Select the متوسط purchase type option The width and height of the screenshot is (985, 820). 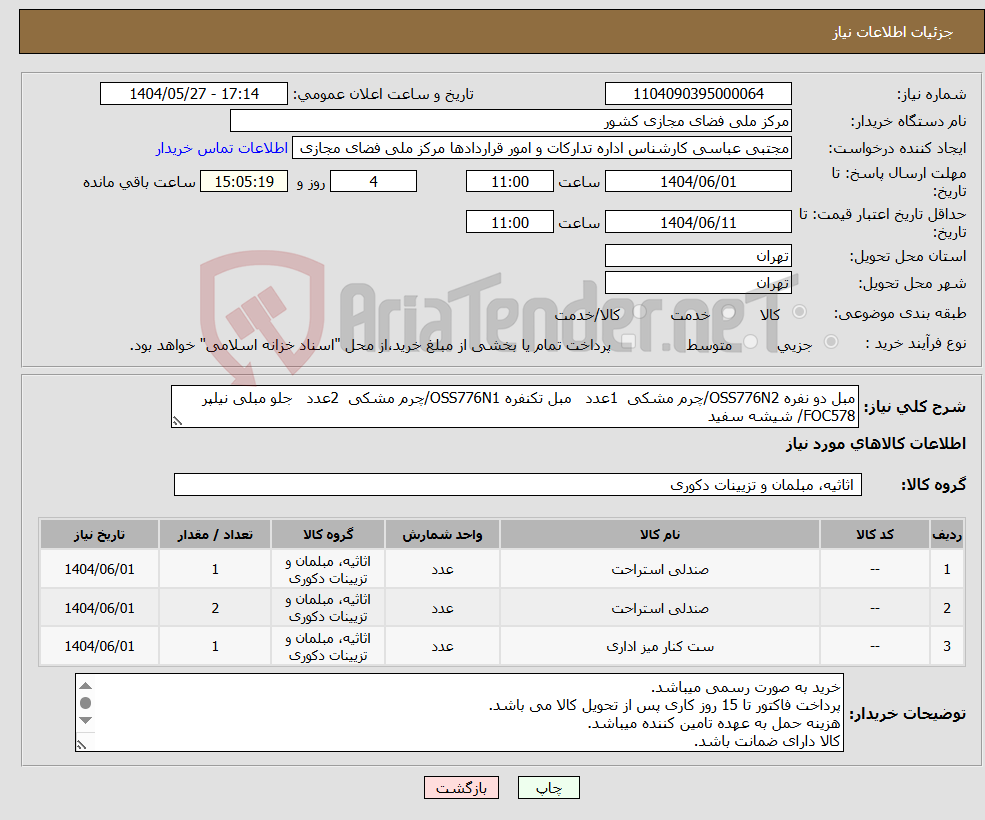(x=748, y=340)
